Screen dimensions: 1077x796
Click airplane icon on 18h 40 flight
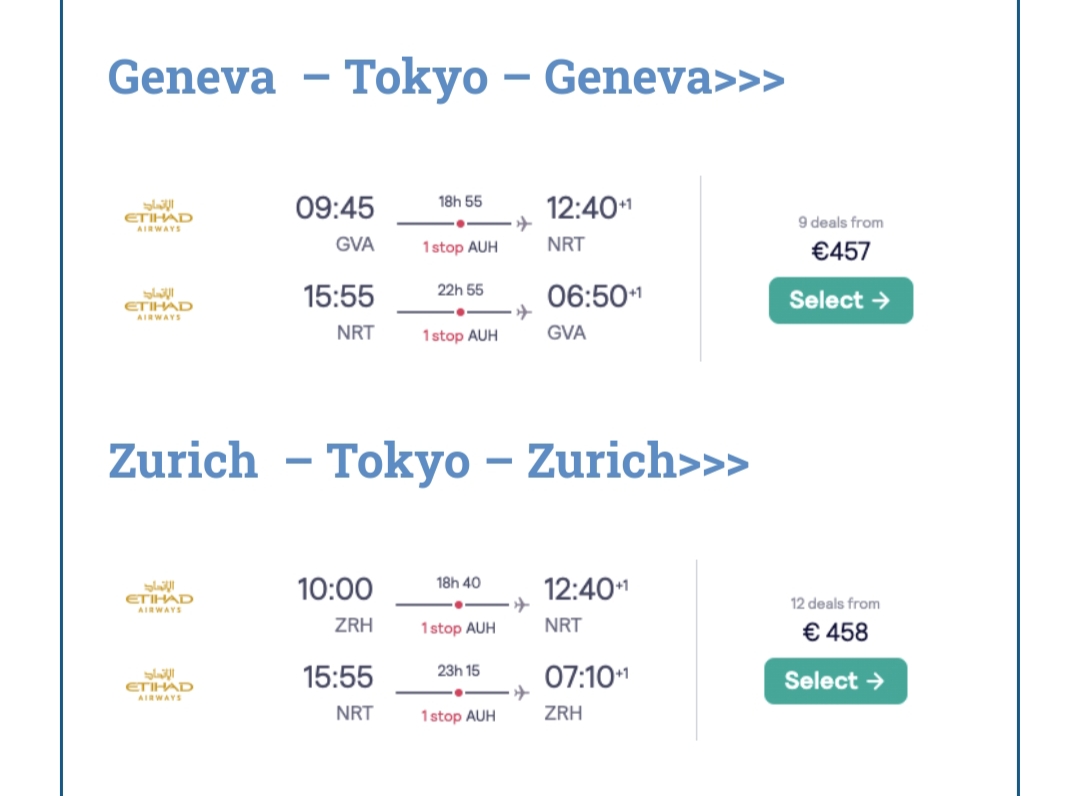[522, 605]
